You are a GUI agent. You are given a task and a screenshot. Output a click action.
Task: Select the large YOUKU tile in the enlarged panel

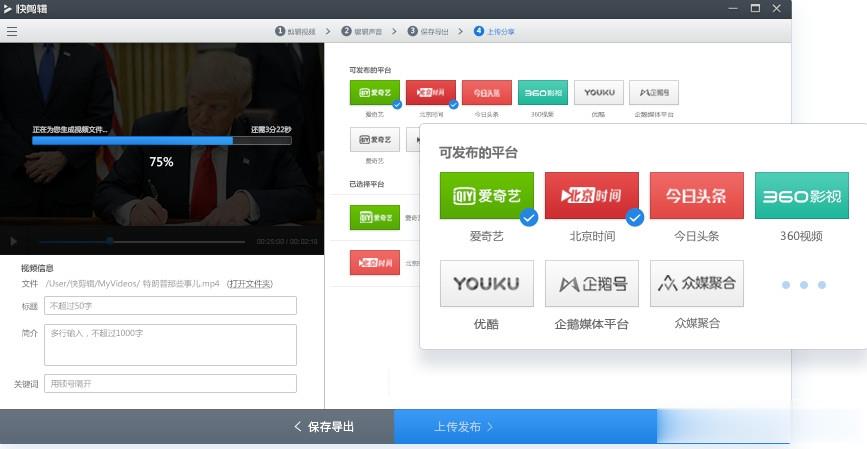(x=487, y=284)
